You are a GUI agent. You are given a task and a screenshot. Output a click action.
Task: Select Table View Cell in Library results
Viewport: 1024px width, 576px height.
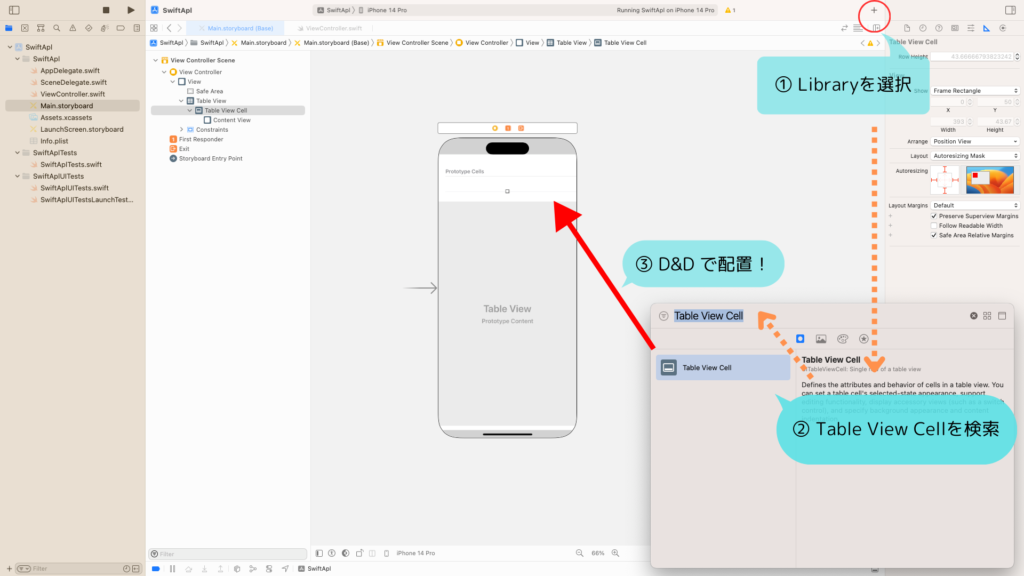723,368
